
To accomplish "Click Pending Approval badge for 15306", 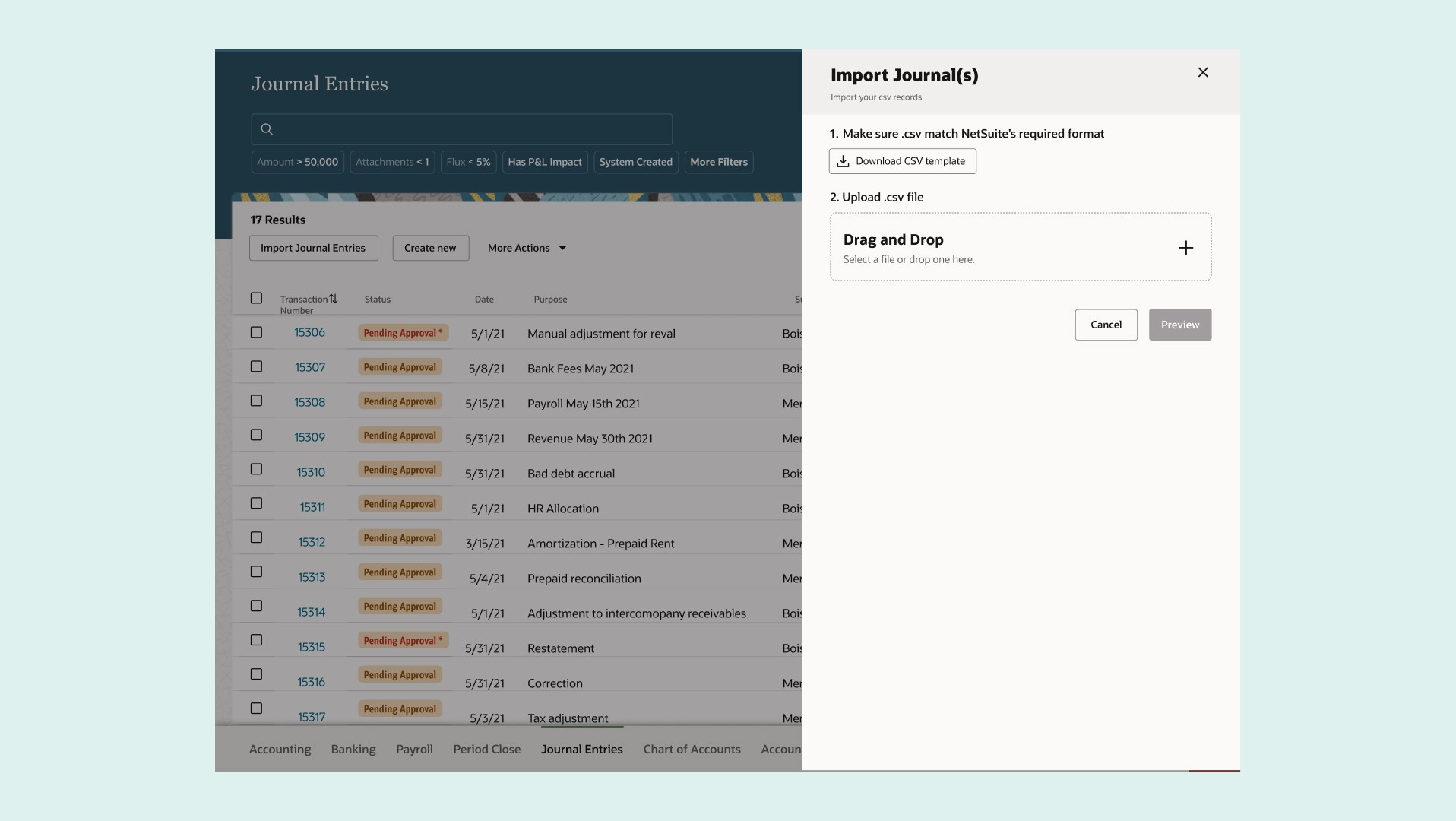I will [x=403, y=333].
